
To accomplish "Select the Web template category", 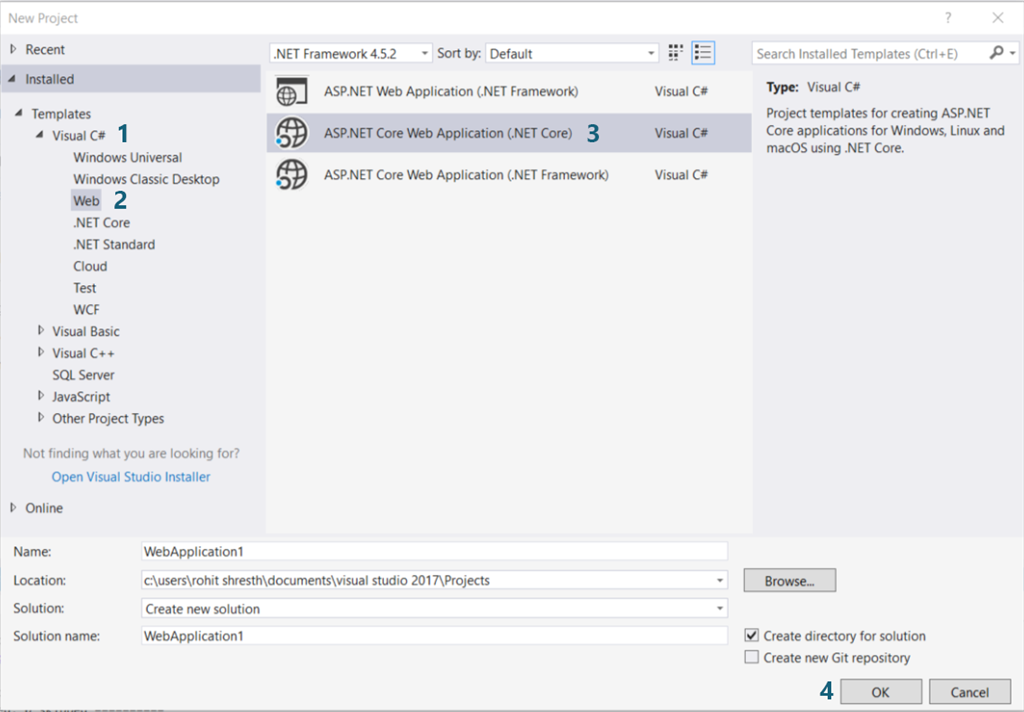I will click(87, 201).
